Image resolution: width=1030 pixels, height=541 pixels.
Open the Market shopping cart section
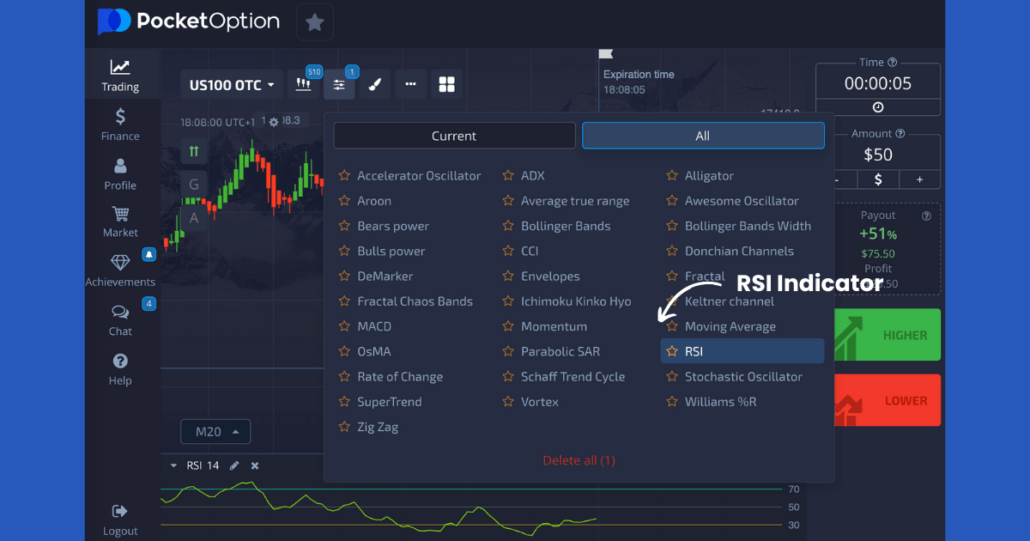click(120, 222)
